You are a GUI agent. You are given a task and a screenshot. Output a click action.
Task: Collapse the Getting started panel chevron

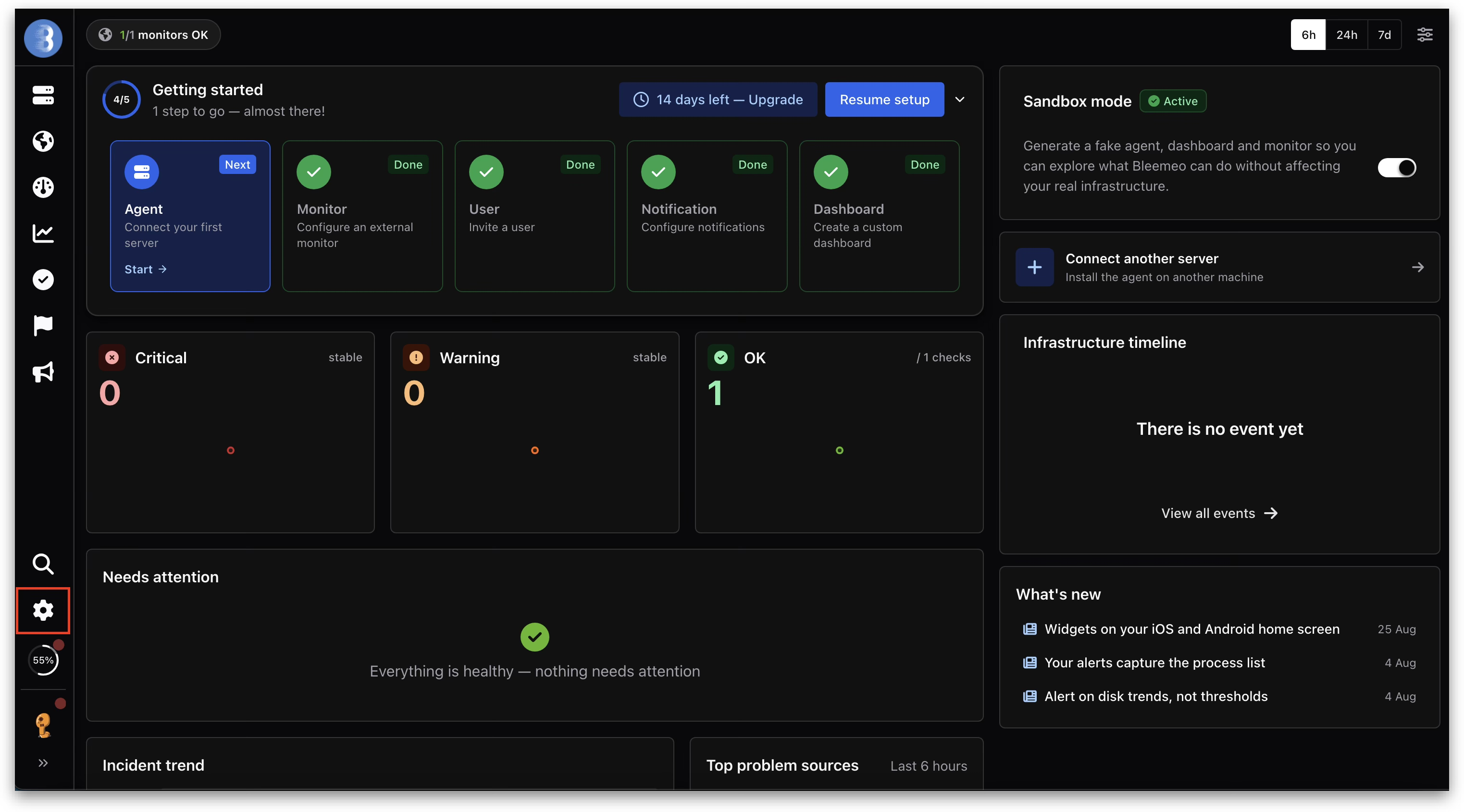pyautogui.click(x=960, y=99)
